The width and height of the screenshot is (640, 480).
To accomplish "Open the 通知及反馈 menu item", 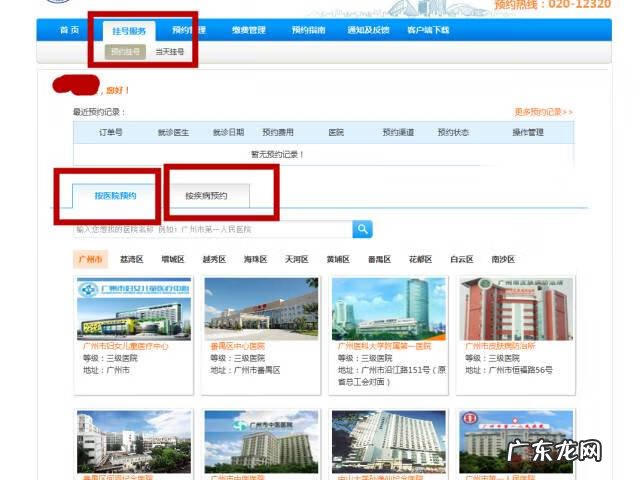I will pyautogui.click(x=368, y=30).
